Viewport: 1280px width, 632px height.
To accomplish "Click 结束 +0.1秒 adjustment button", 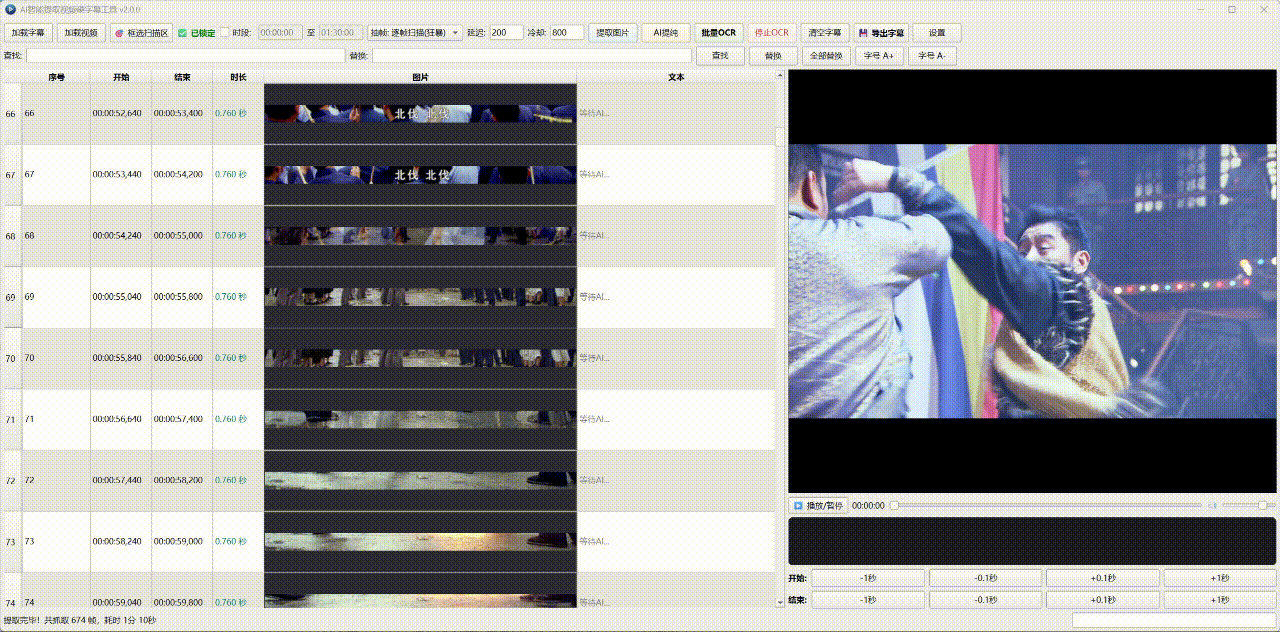I will (x=1103, y=599).
